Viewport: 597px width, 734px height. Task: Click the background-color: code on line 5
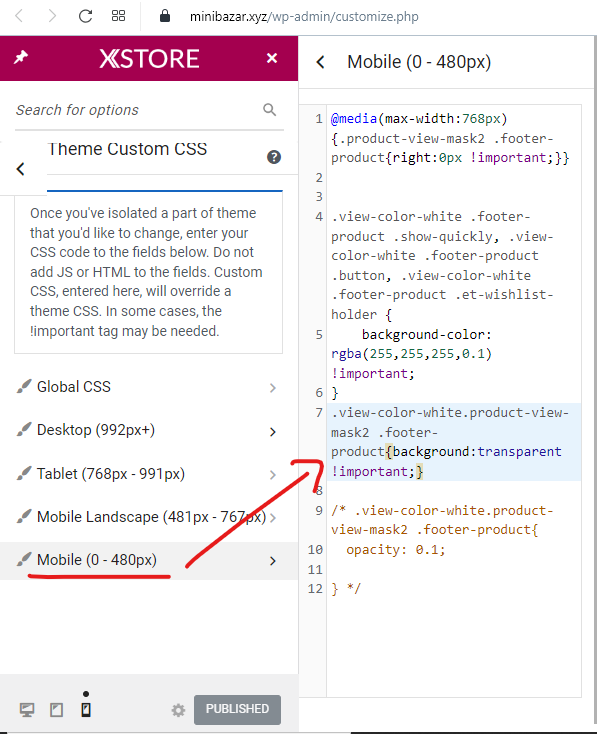point(426,335)
